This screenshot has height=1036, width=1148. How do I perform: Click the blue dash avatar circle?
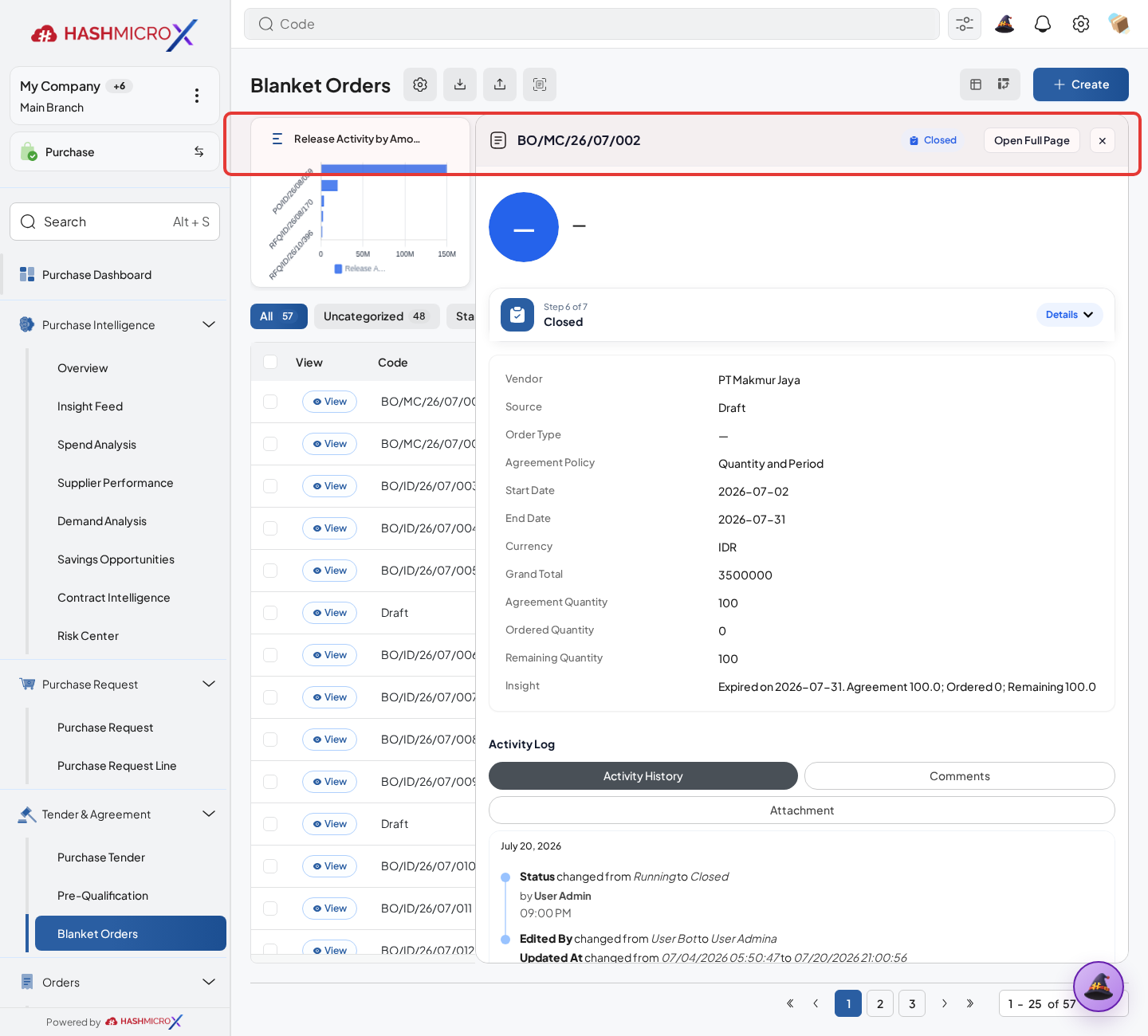(524, 227)
